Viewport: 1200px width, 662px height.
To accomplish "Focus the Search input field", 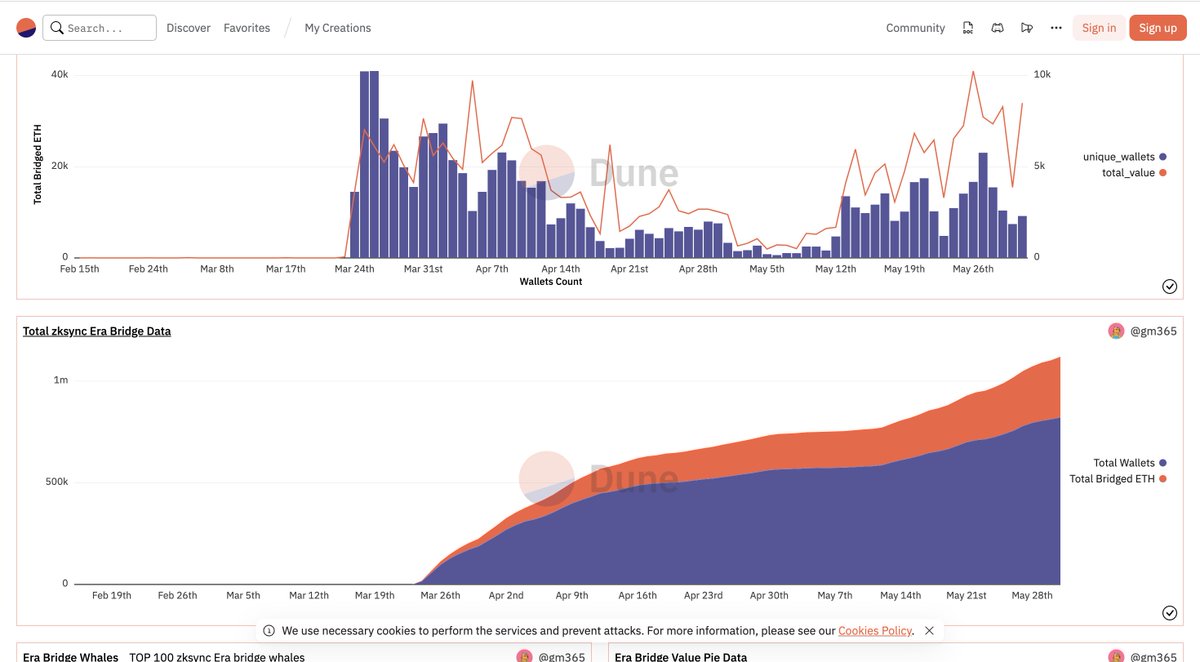I will point(100,28).
